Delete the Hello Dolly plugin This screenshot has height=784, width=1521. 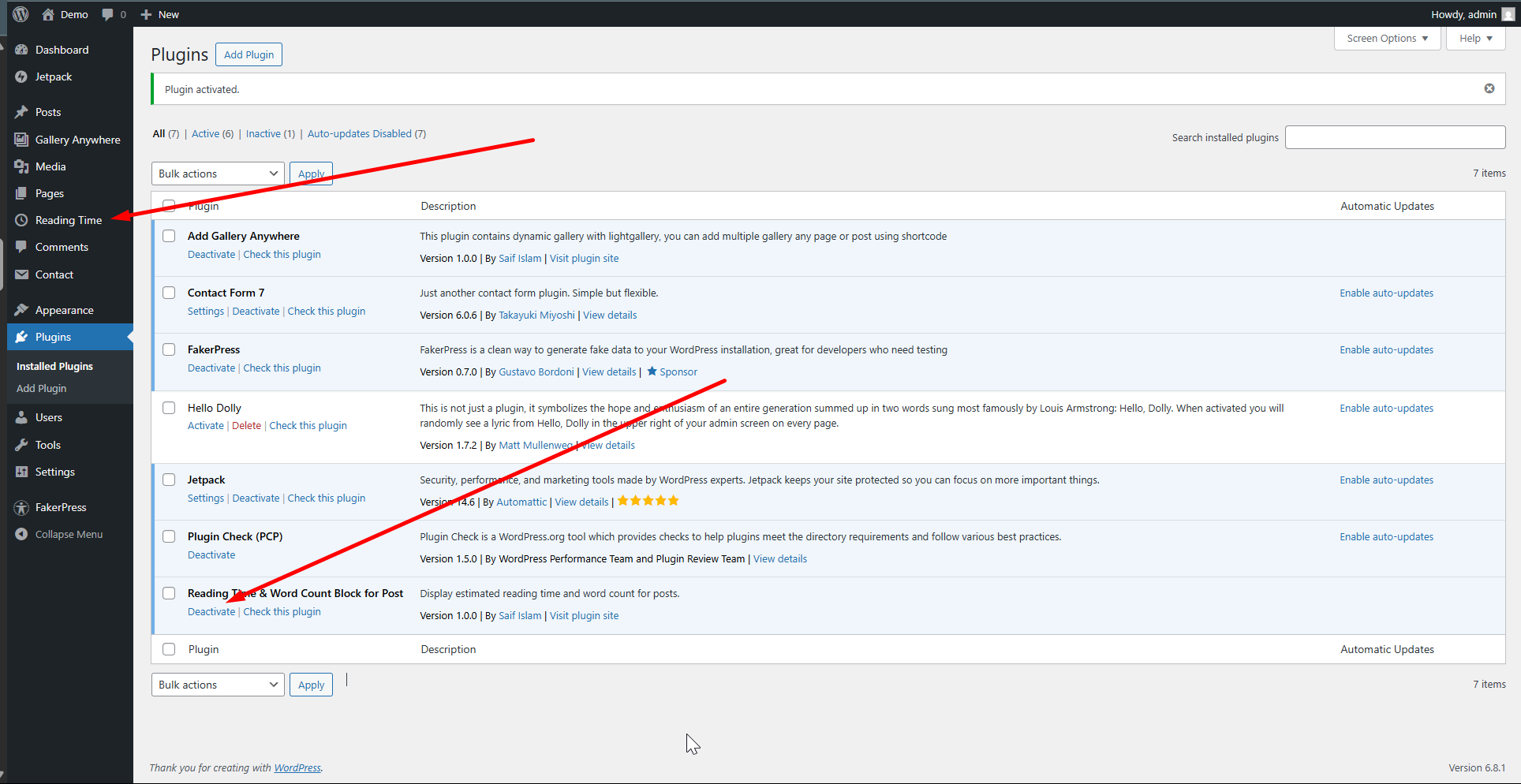point(246,425)
